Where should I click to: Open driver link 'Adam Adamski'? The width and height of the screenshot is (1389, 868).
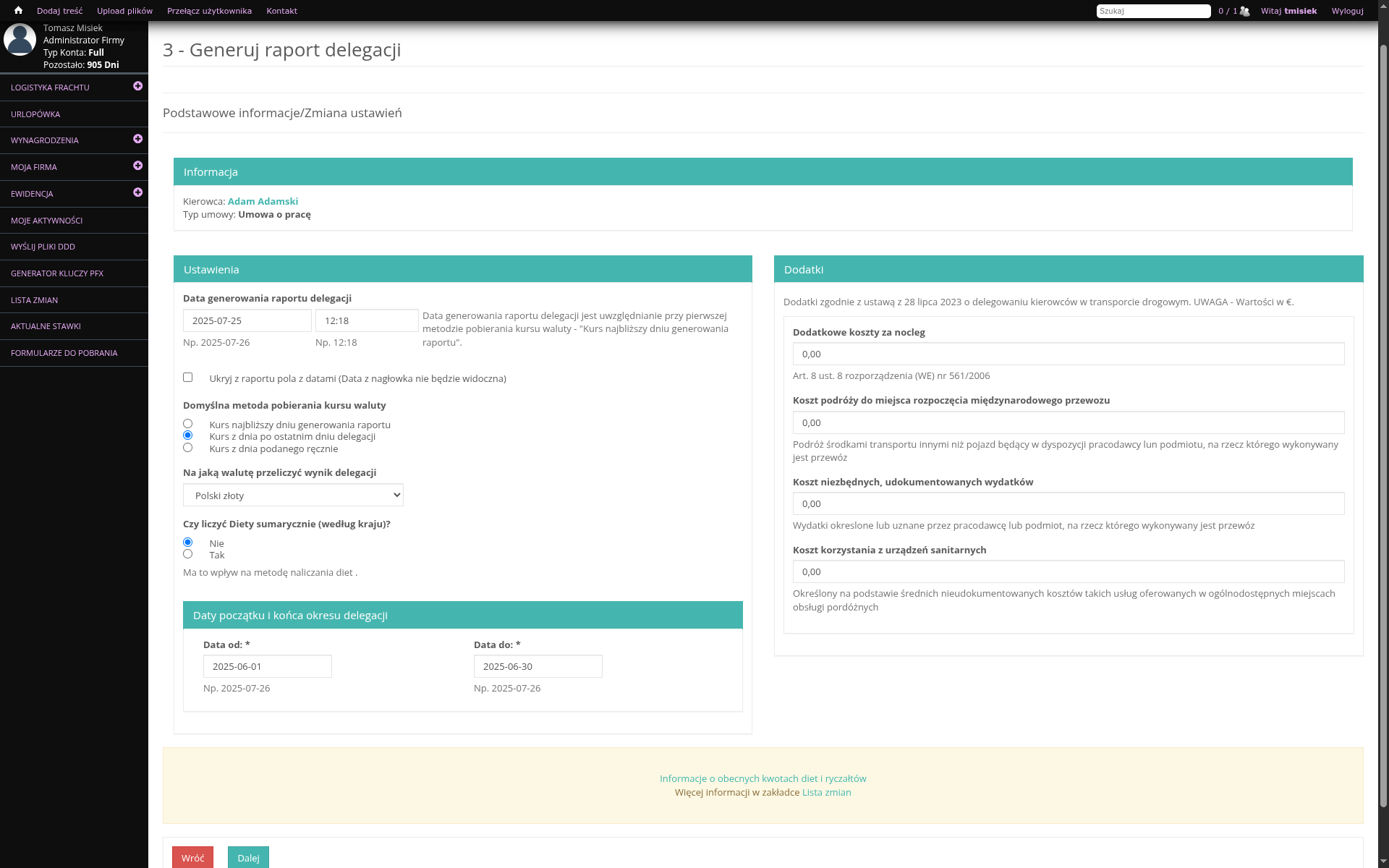click(263, 201)
